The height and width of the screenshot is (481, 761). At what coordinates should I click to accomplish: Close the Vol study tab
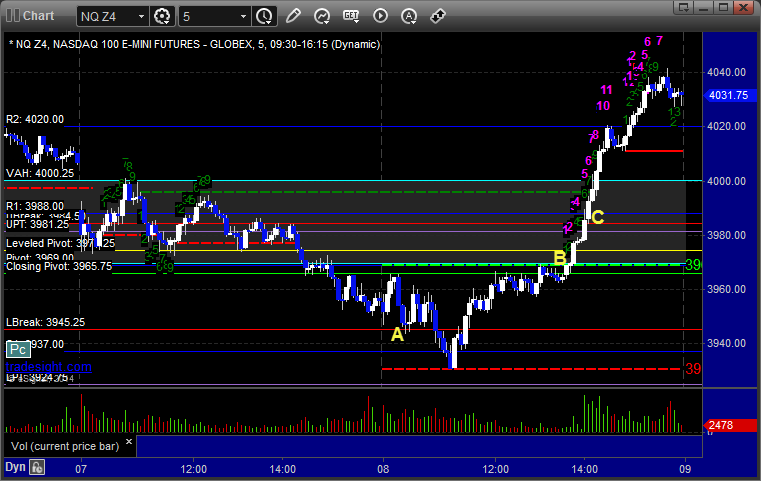(x=129, y=442)
